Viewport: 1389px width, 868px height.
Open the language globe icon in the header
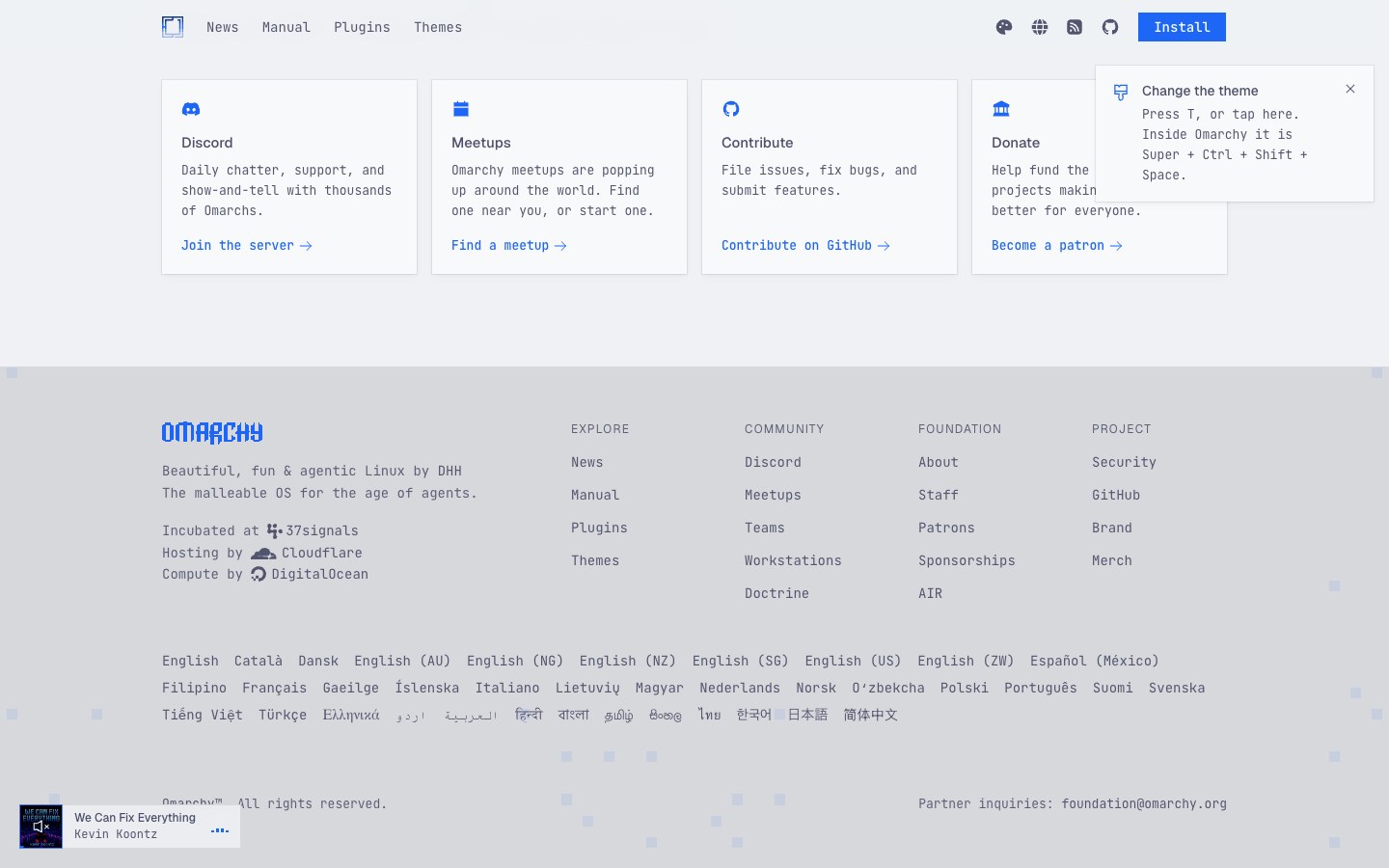(x=1040, y=27)
